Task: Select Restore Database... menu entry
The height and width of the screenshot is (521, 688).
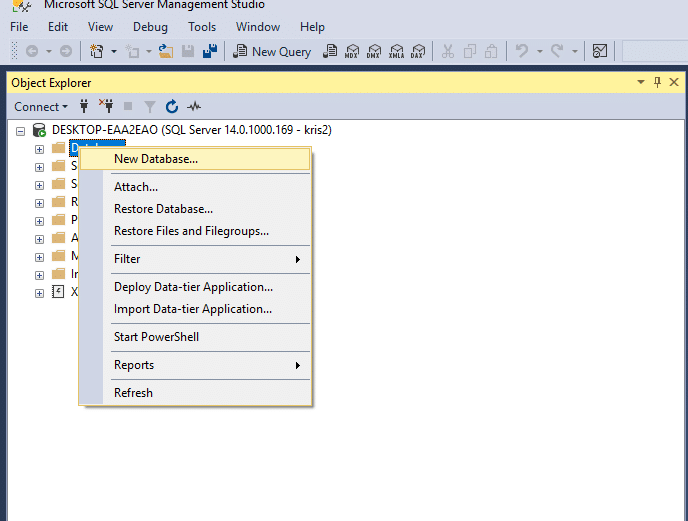Action: 195,209
